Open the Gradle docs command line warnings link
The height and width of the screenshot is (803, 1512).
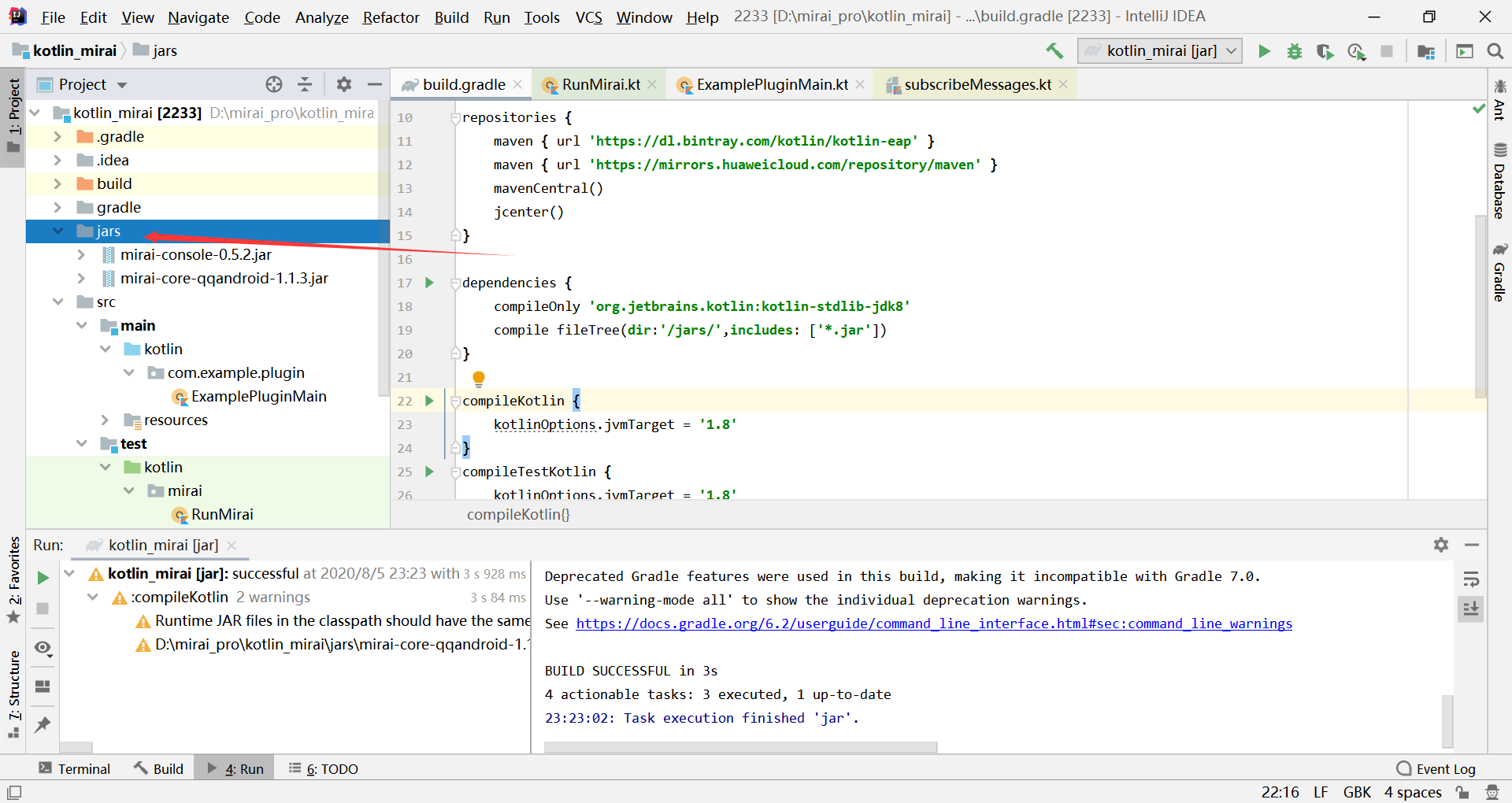coord(934,624)
